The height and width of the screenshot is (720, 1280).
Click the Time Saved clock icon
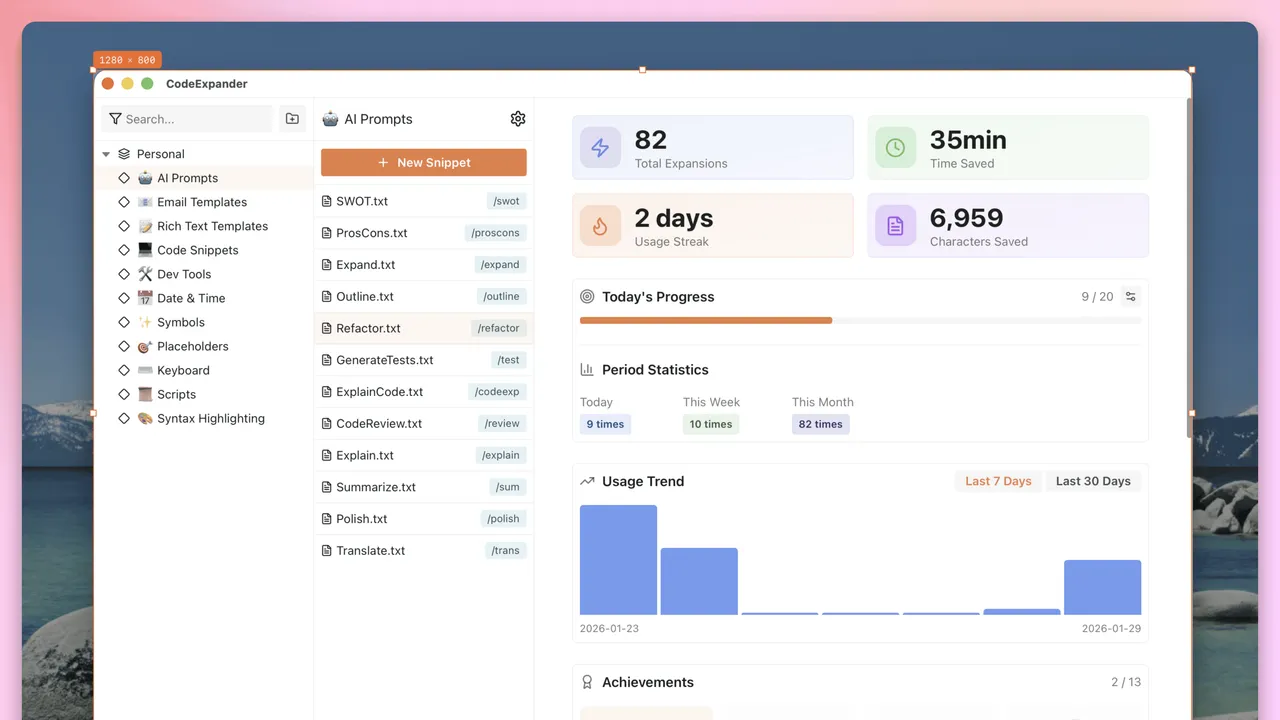[x=895, y=148]
